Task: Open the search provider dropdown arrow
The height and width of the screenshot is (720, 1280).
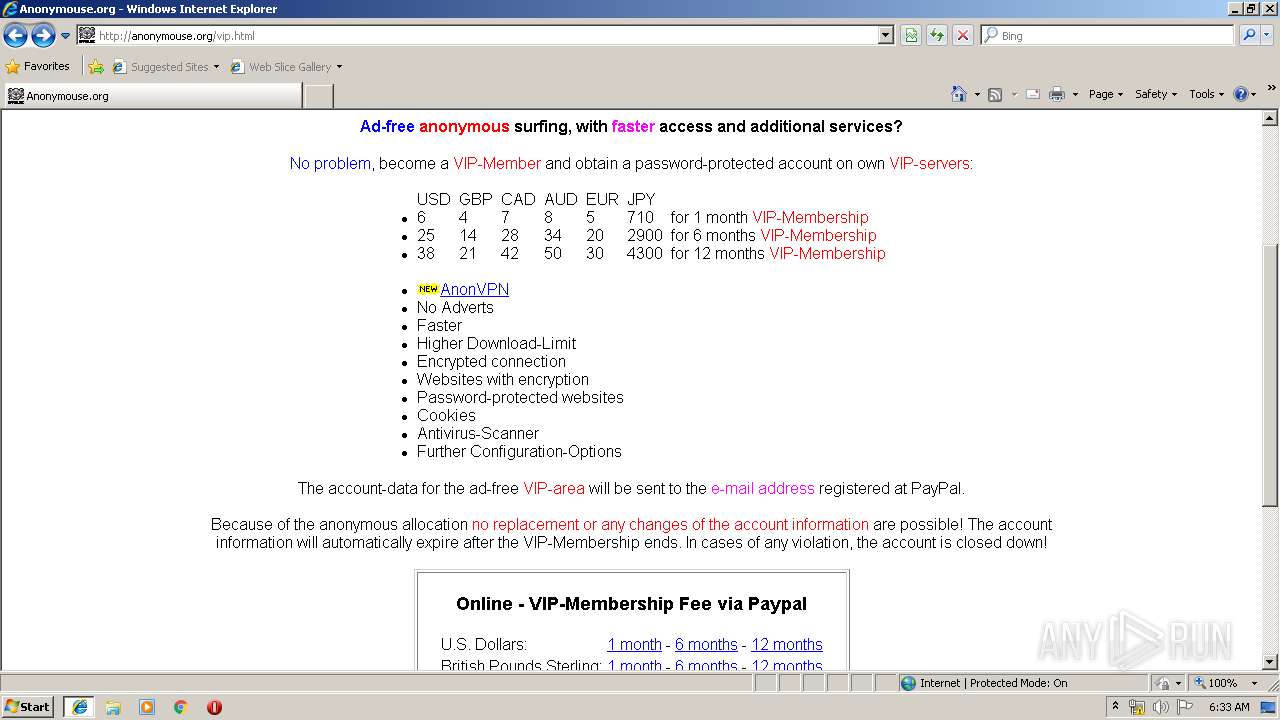Action: [1266, 35]
